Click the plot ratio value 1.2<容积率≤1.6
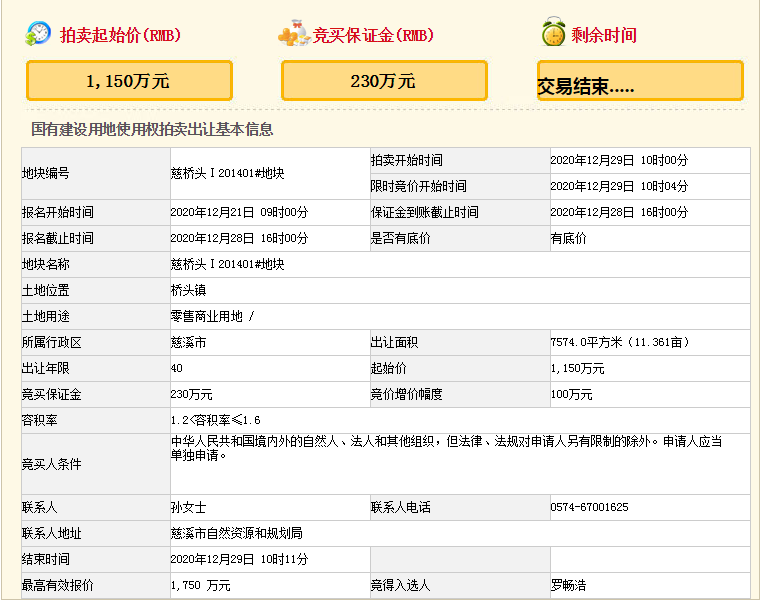Viewport: 763px width, 602px height. [x=215, y=420]
